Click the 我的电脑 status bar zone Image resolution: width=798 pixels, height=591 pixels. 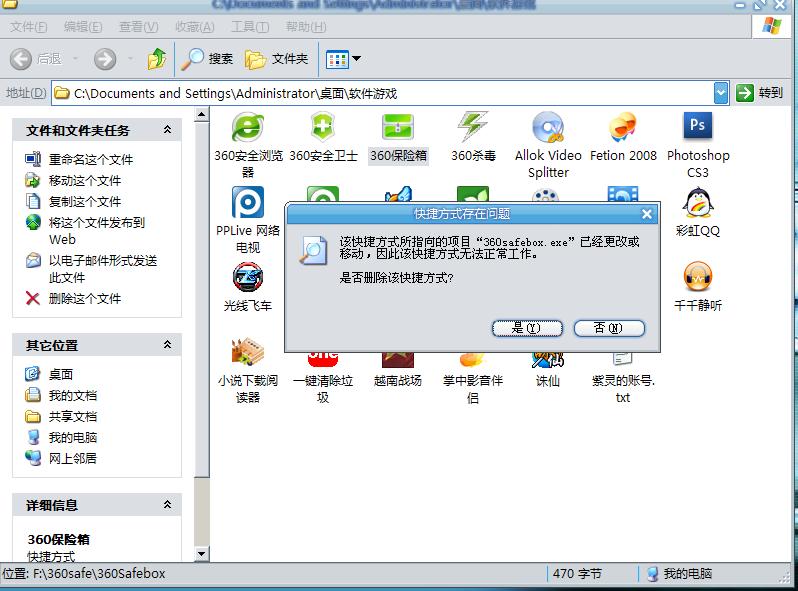pos(679,574)
